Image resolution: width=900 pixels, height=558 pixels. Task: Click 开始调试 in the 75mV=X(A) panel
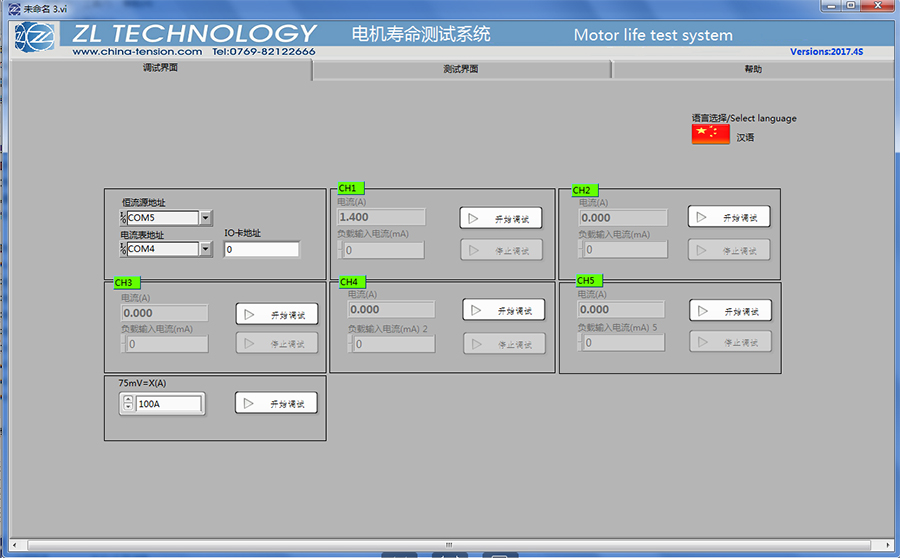point(276,403)
